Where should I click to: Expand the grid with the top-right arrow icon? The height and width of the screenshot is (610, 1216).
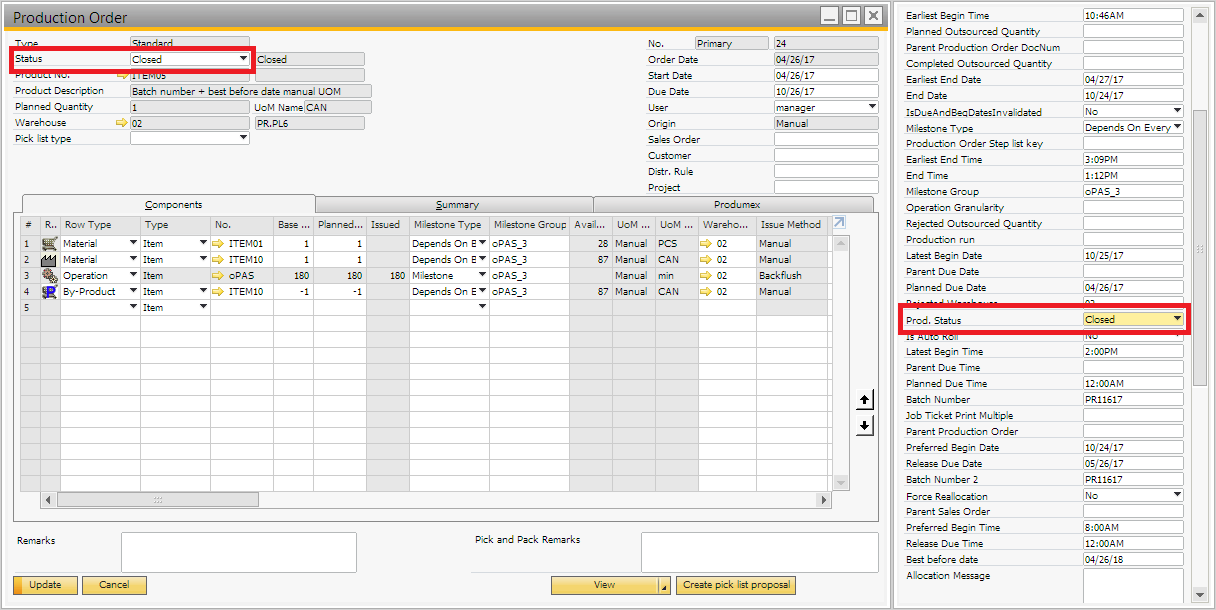(x=839, y=223)
